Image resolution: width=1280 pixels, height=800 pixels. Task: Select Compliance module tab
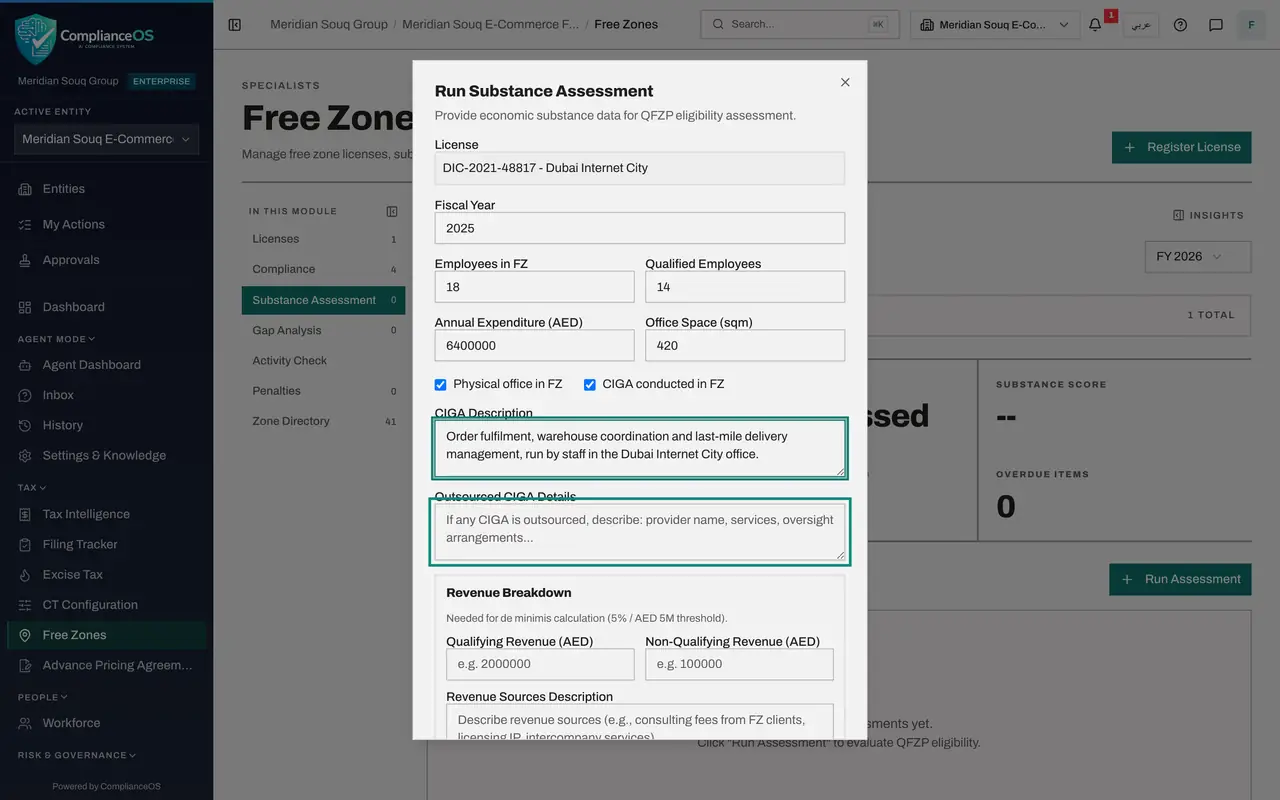323,269
